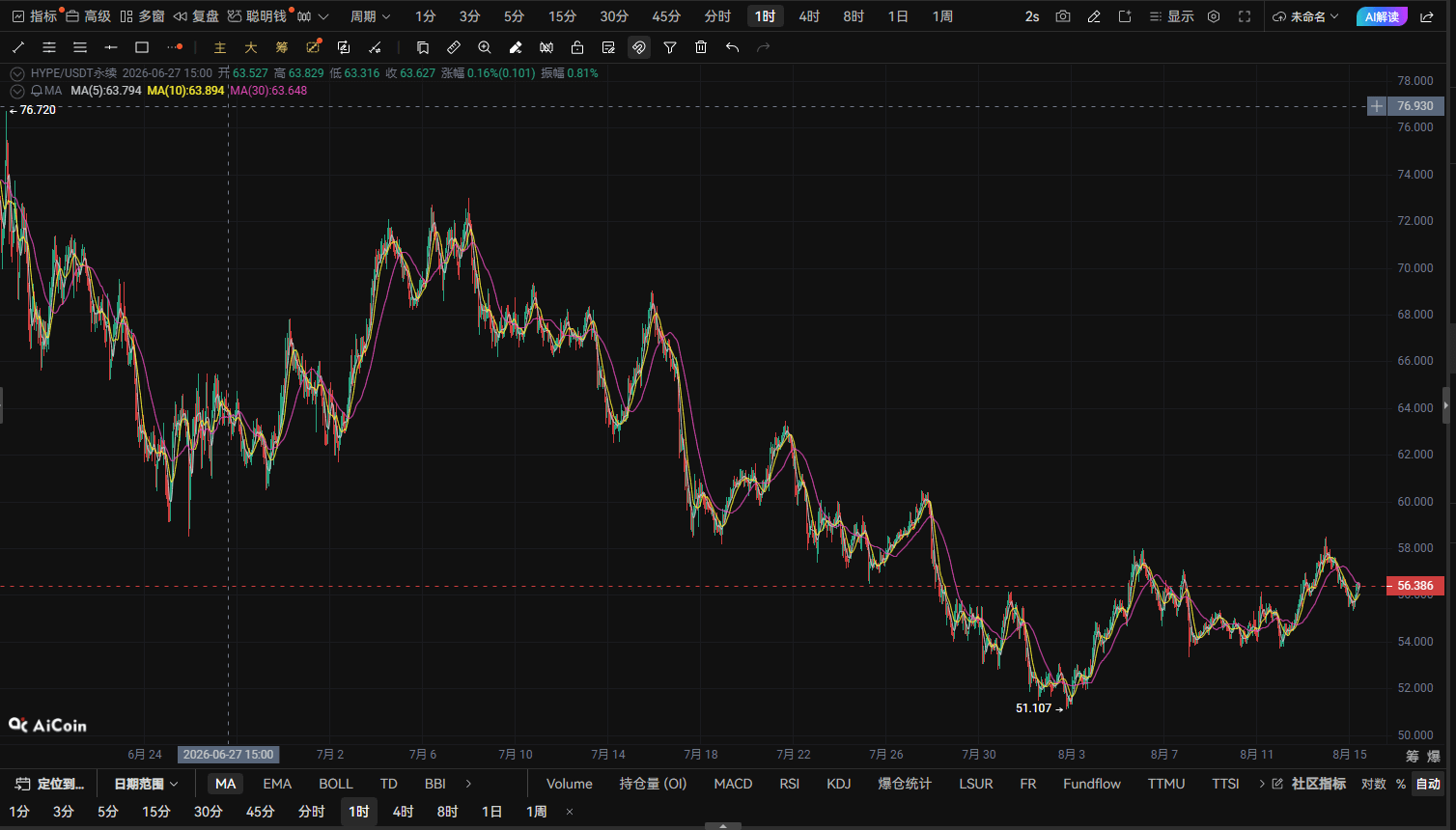Click current price label 56.386
1456x830 pixels.
(x=1415, y=586)
